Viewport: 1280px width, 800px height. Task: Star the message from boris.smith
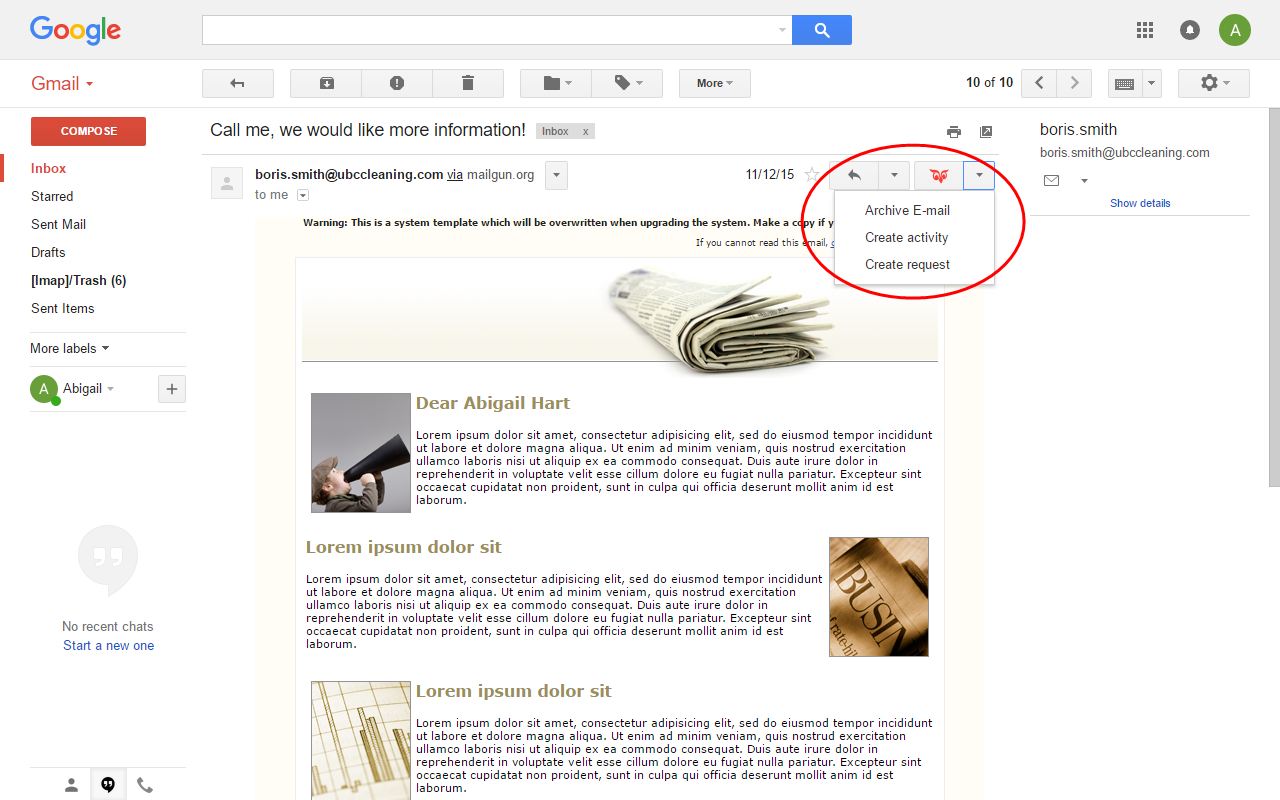[x=812, y=175]
